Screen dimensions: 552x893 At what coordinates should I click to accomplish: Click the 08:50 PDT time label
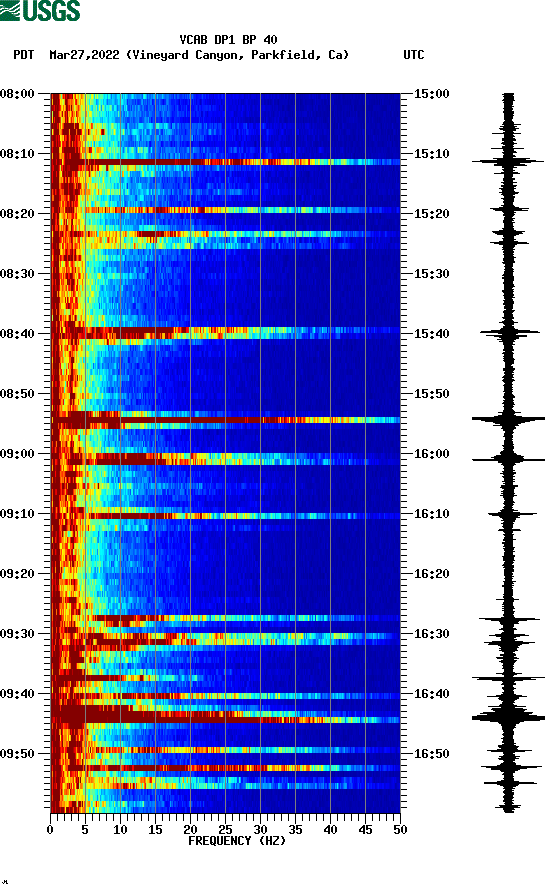point(17,394)
